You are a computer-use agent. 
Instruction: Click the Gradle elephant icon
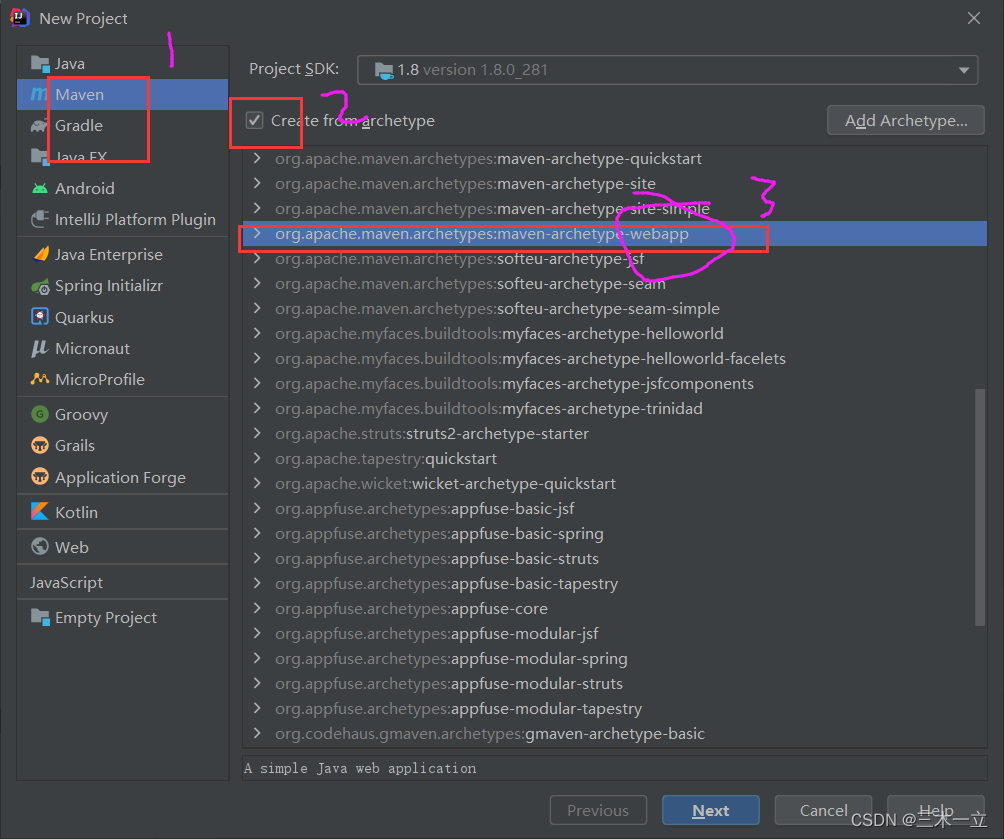tap(40, 126)
